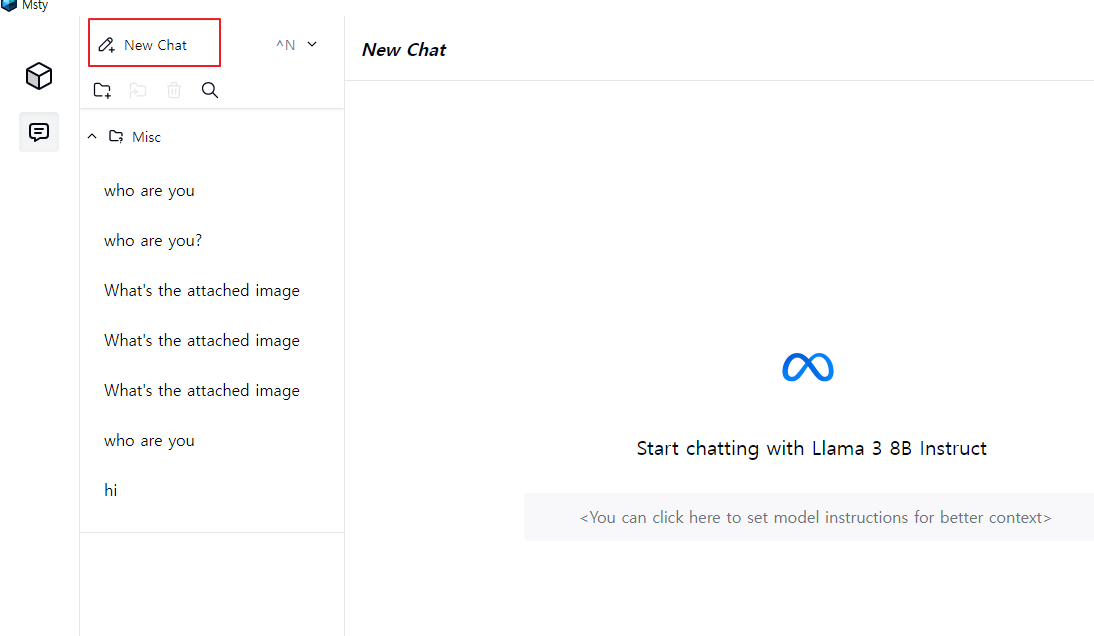Click the Meta Llama model logo
The height and width of the screenshot is (636, 1094).
pos(808,368)
